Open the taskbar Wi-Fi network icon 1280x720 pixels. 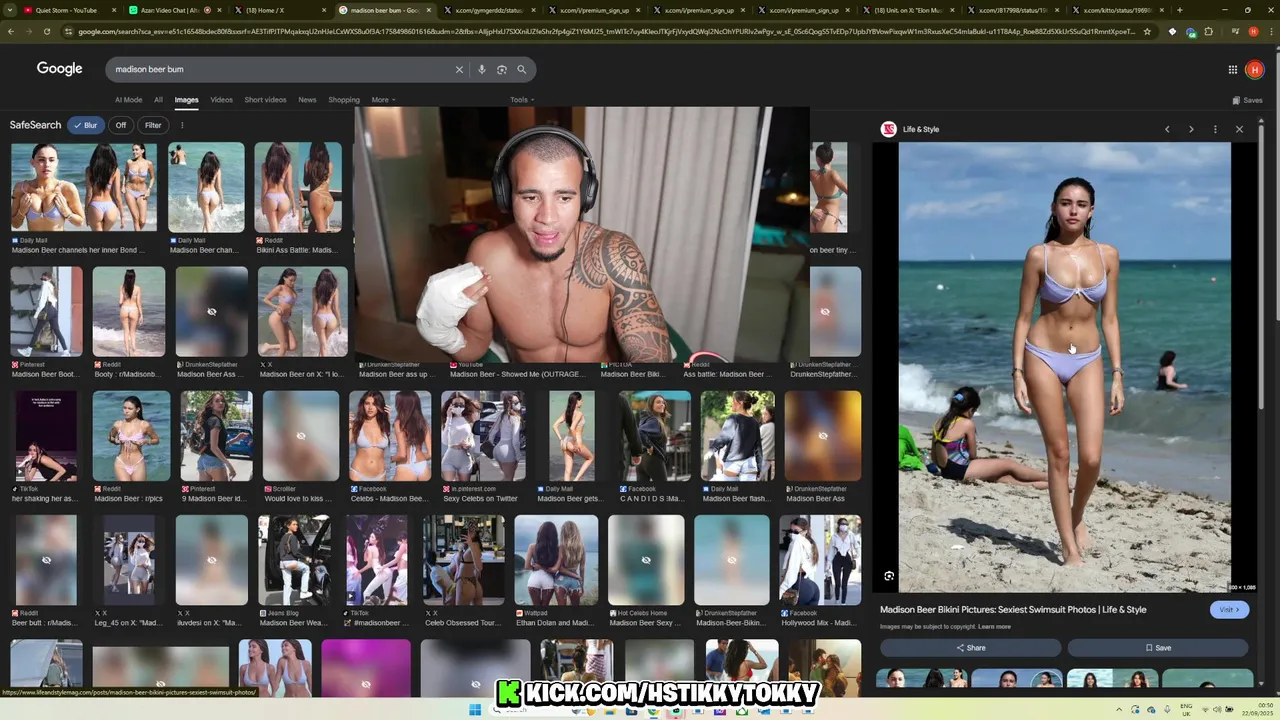[x=1206, y=710]
